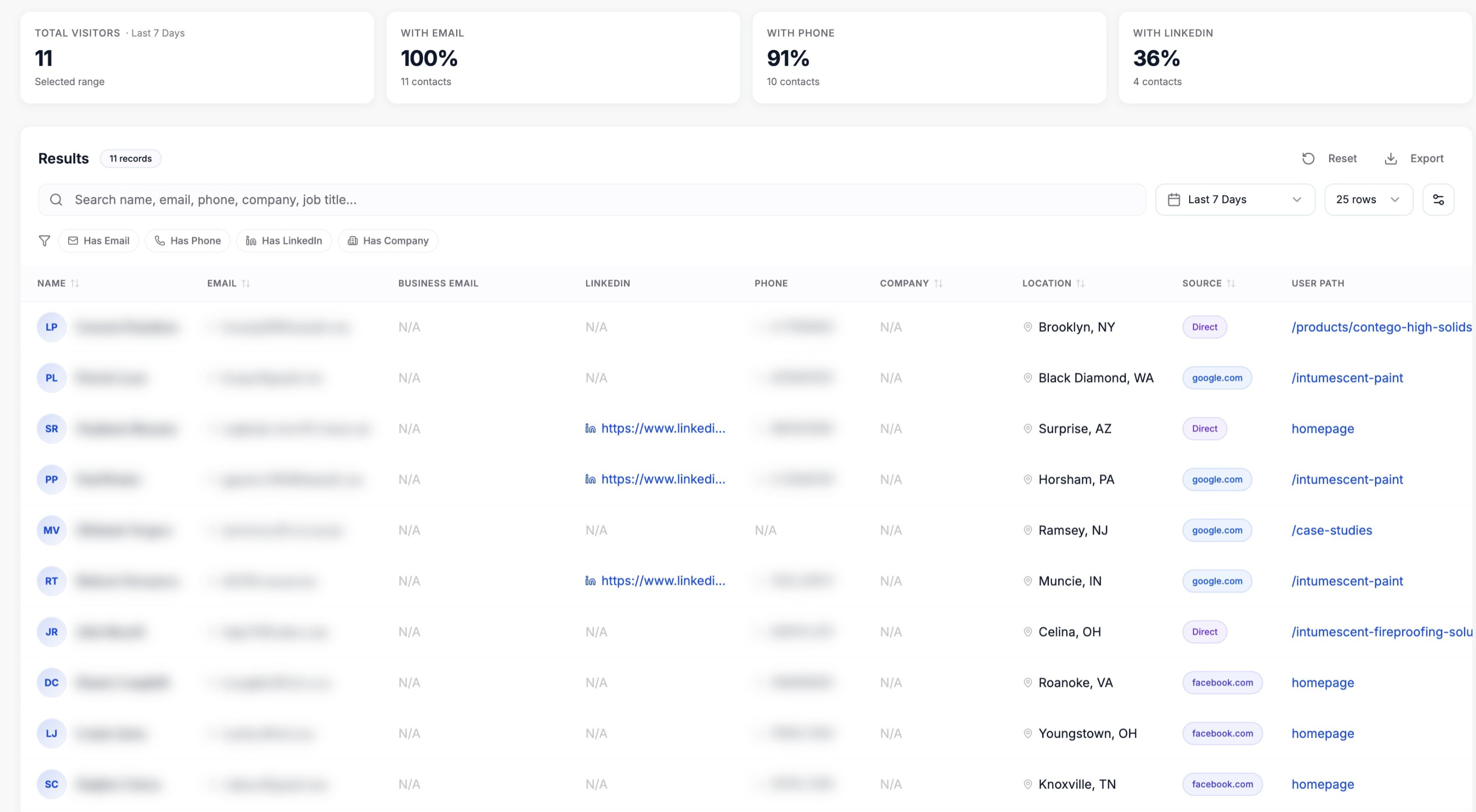Open homepage link in Knoxville, TN row

[x=1322, y=784]
